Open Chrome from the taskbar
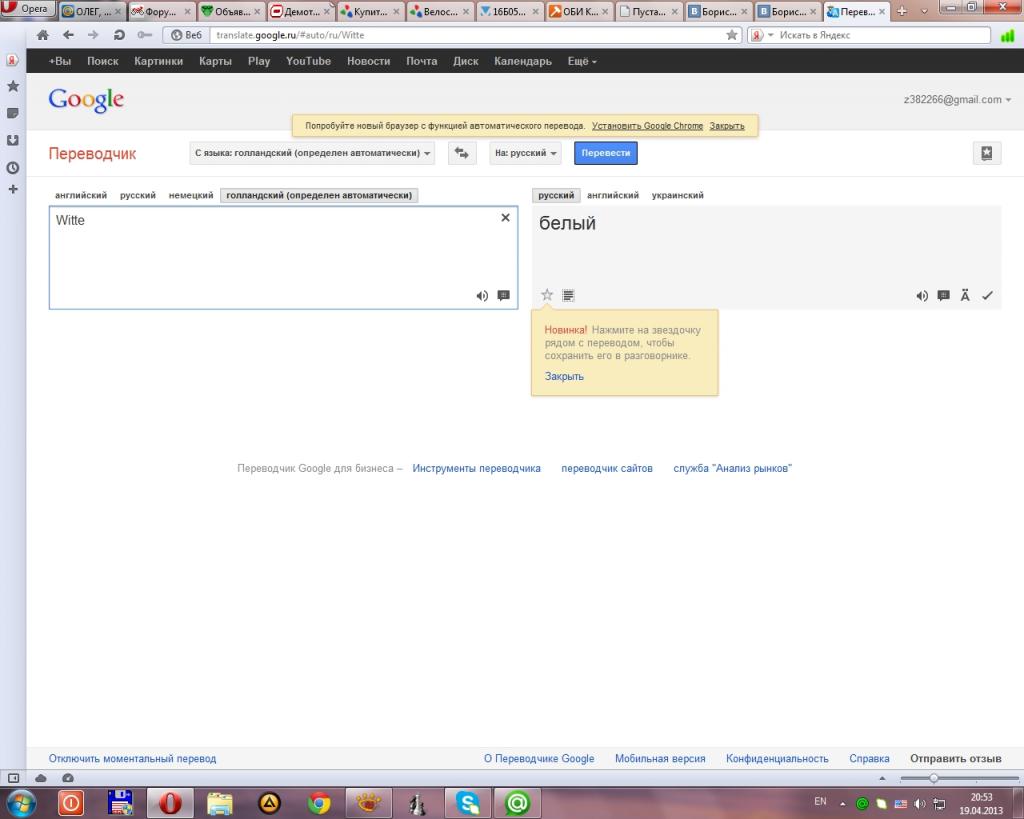Image resolution: width=1024 pixels, height=819 pixels. tap(319, 803)
